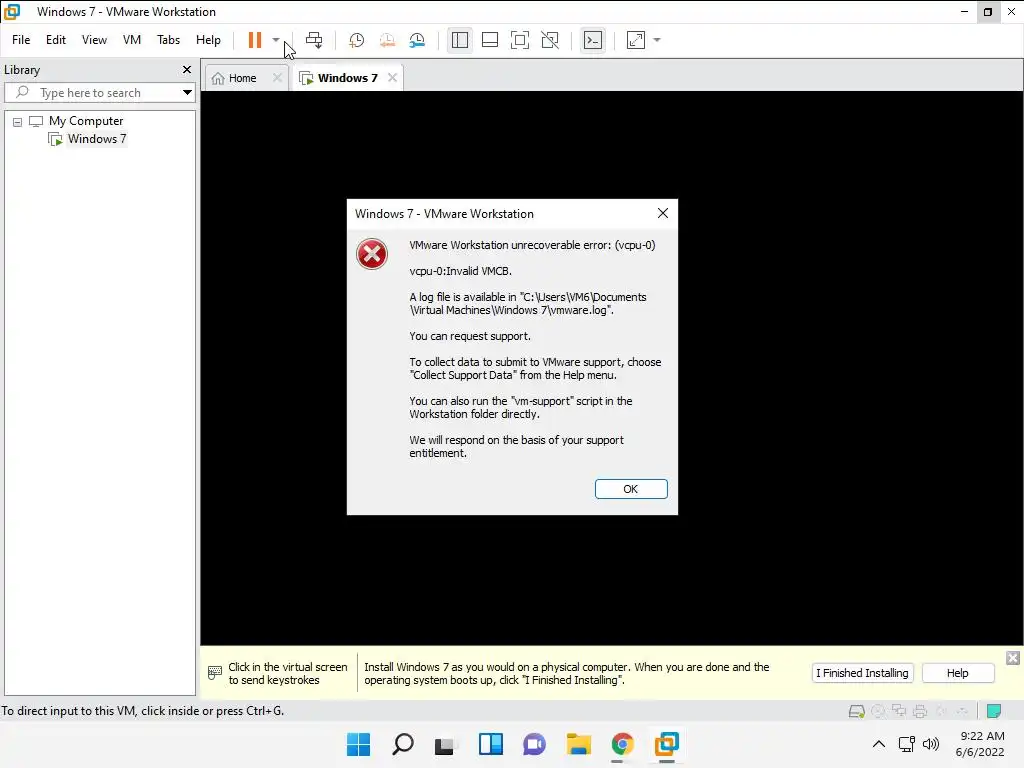Select My Computer in the library

pyautogui.click(x=86, y=121)
